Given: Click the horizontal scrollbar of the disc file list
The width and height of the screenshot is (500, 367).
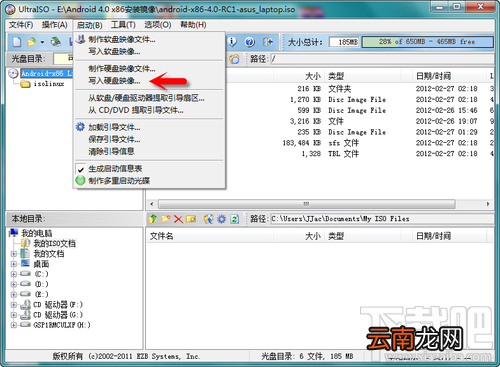Looking at the screenshot, I should tap(307, 204).
